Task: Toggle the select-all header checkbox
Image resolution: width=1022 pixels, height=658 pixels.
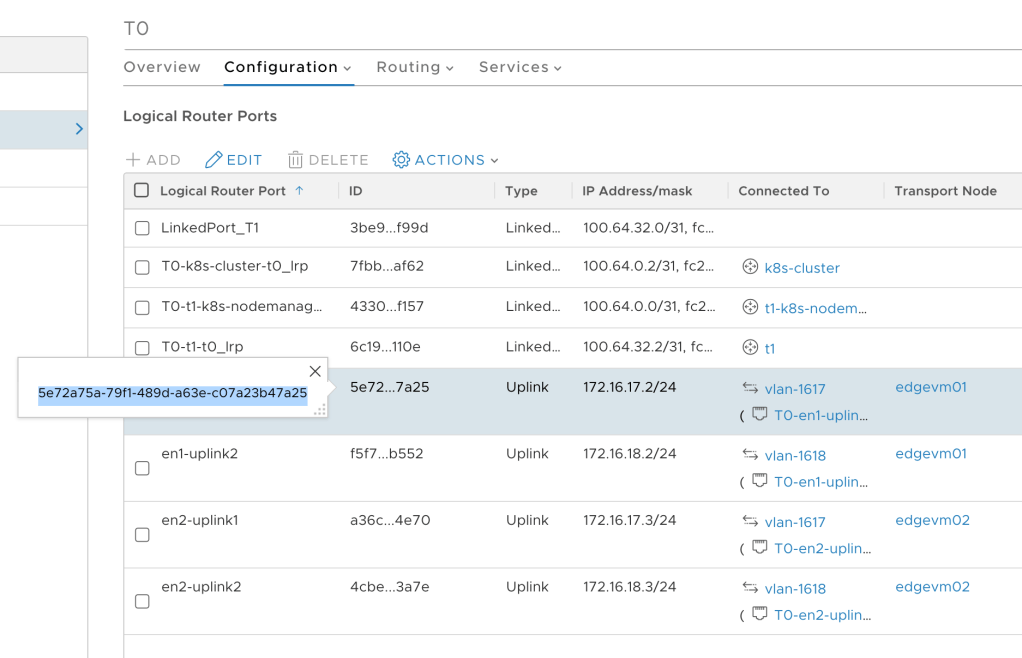Action: tap(142, 191)
